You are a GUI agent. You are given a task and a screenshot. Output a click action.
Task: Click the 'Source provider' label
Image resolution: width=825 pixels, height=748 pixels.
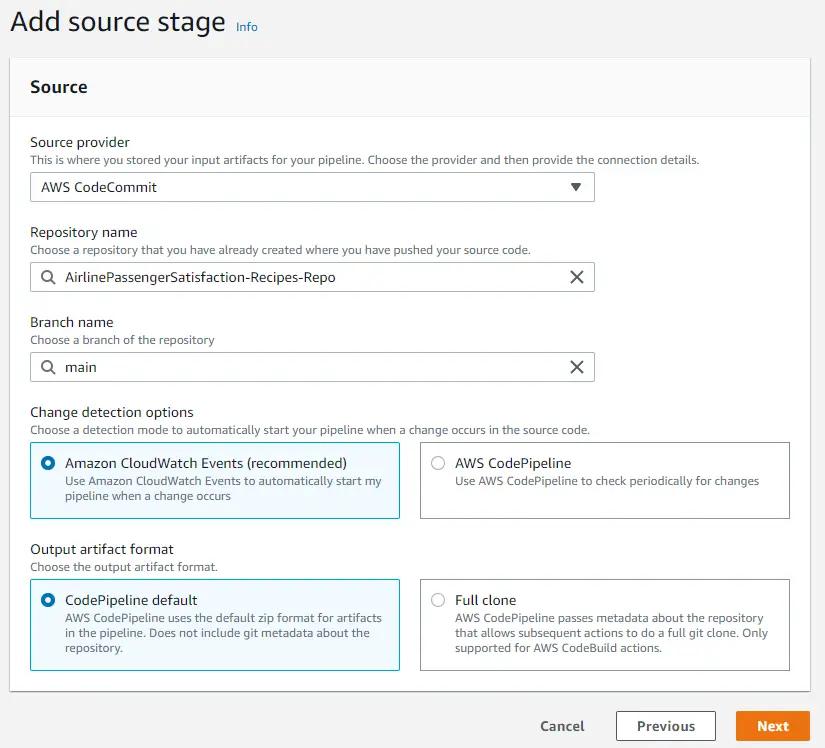click(x=79, y=143)
